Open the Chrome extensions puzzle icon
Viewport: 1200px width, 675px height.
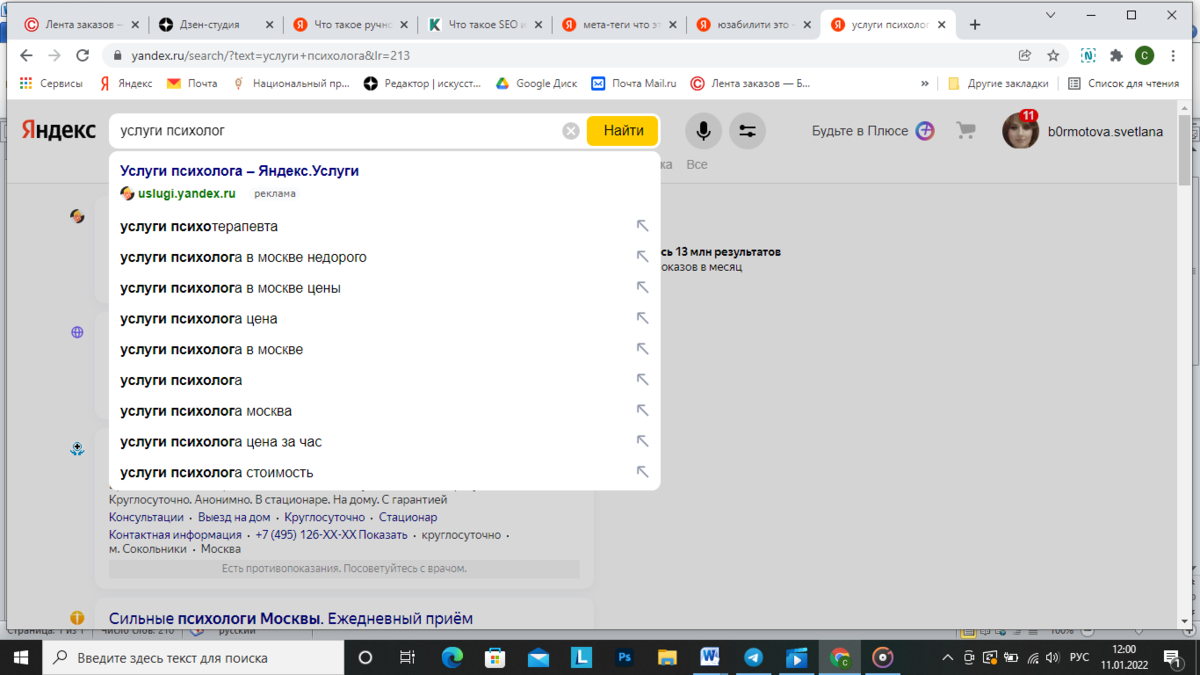pyautogui.click(x=1117, y=56)
